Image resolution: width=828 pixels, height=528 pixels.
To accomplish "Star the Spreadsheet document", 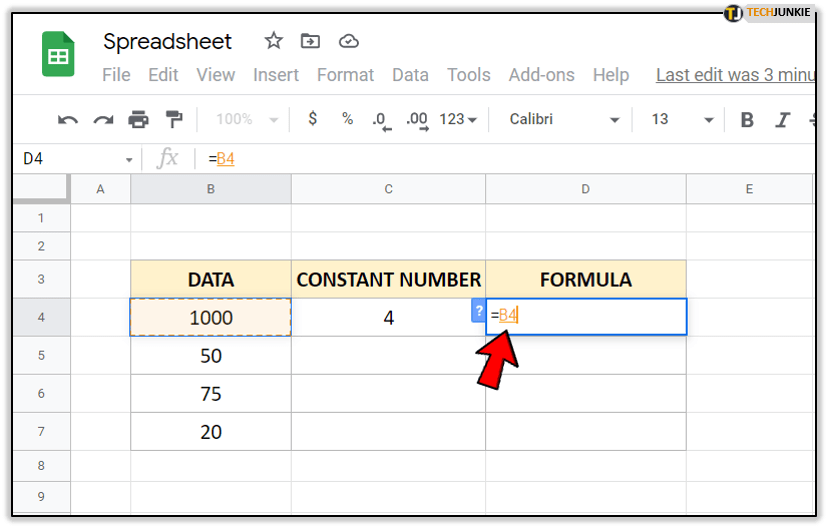I will click(273, 41).
